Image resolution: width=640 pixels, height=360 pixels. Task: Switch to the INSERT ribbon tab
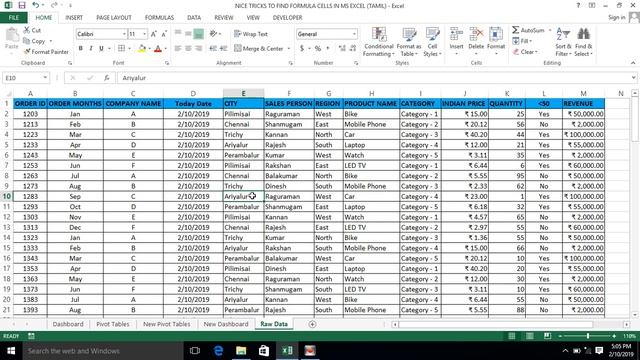click(74, 18)
